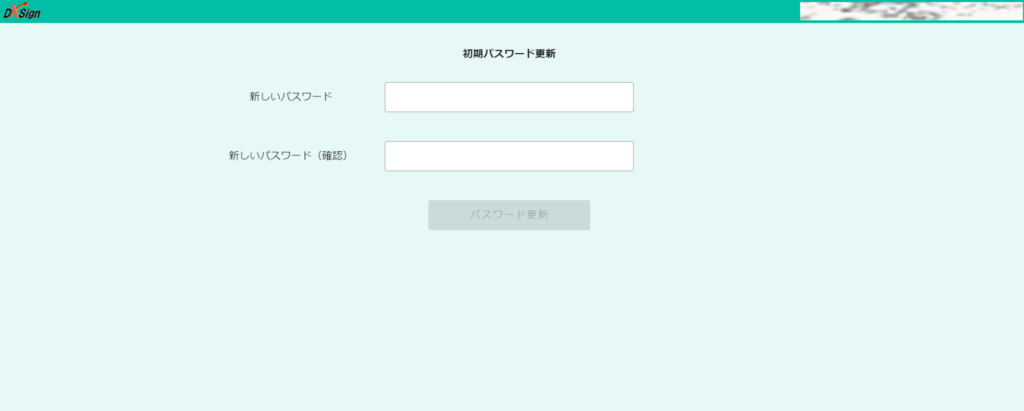Screen dimensions: 1024x411
Task: Click the "D" letter of the DX Sign logo
Action: [8, 13]
